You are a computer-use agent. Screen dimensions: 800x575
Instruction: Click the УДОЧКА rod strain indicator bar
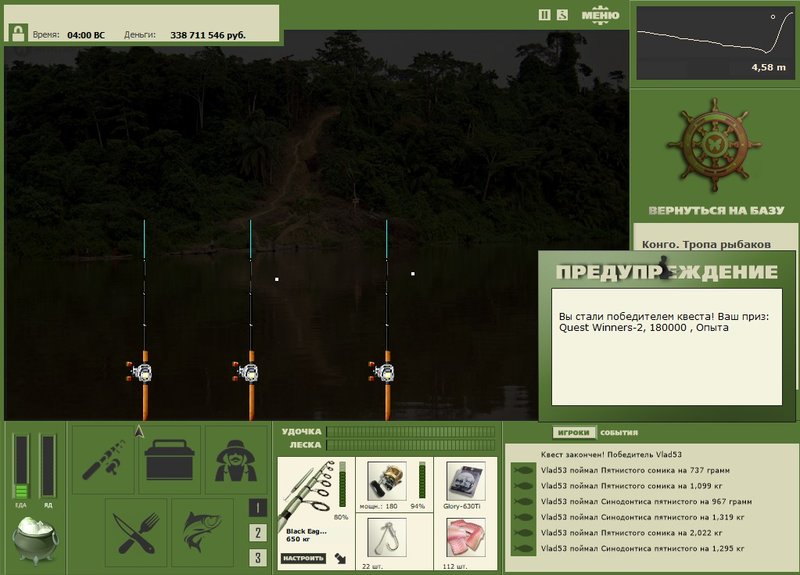coord(411,432)
